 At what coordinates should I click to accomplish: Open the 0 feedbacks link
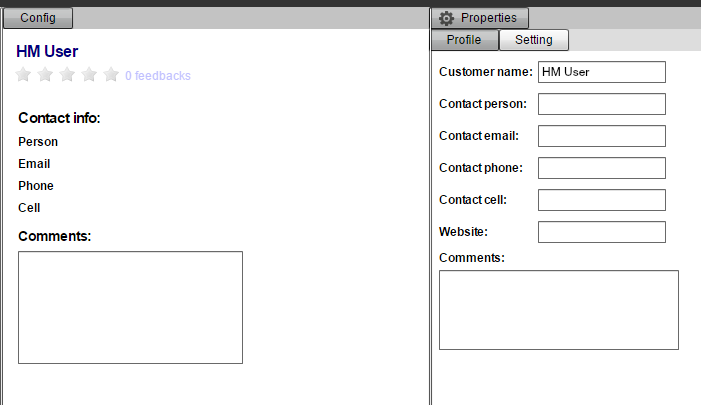pyautogui.click(x=158, y=76)
